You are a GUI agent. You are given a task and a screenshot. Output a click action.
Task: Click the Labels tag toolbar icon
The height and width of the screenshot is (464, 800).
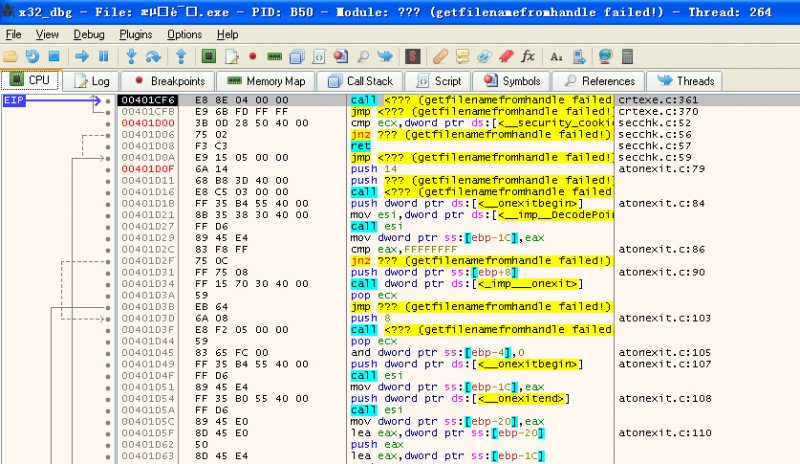pos(484,57)
